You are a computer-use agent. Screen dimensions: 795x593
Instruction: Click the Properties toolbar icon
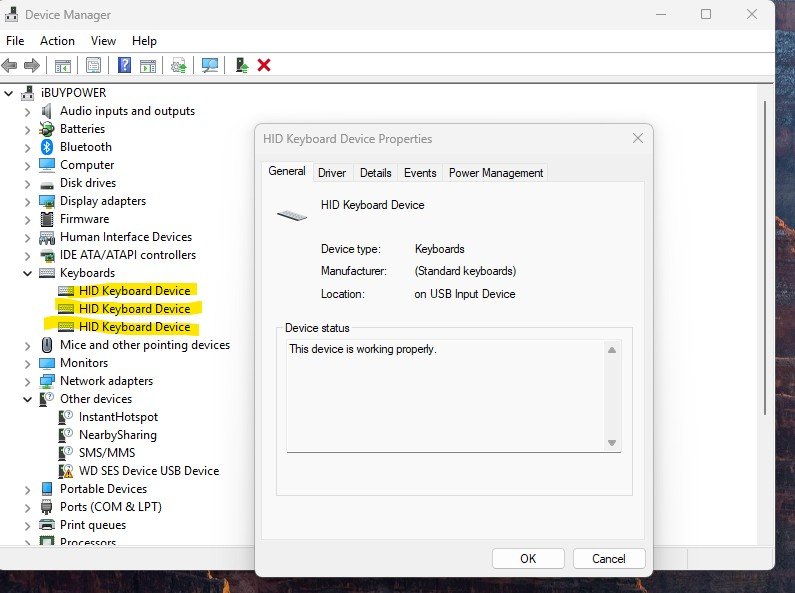[x=93, y=65]
